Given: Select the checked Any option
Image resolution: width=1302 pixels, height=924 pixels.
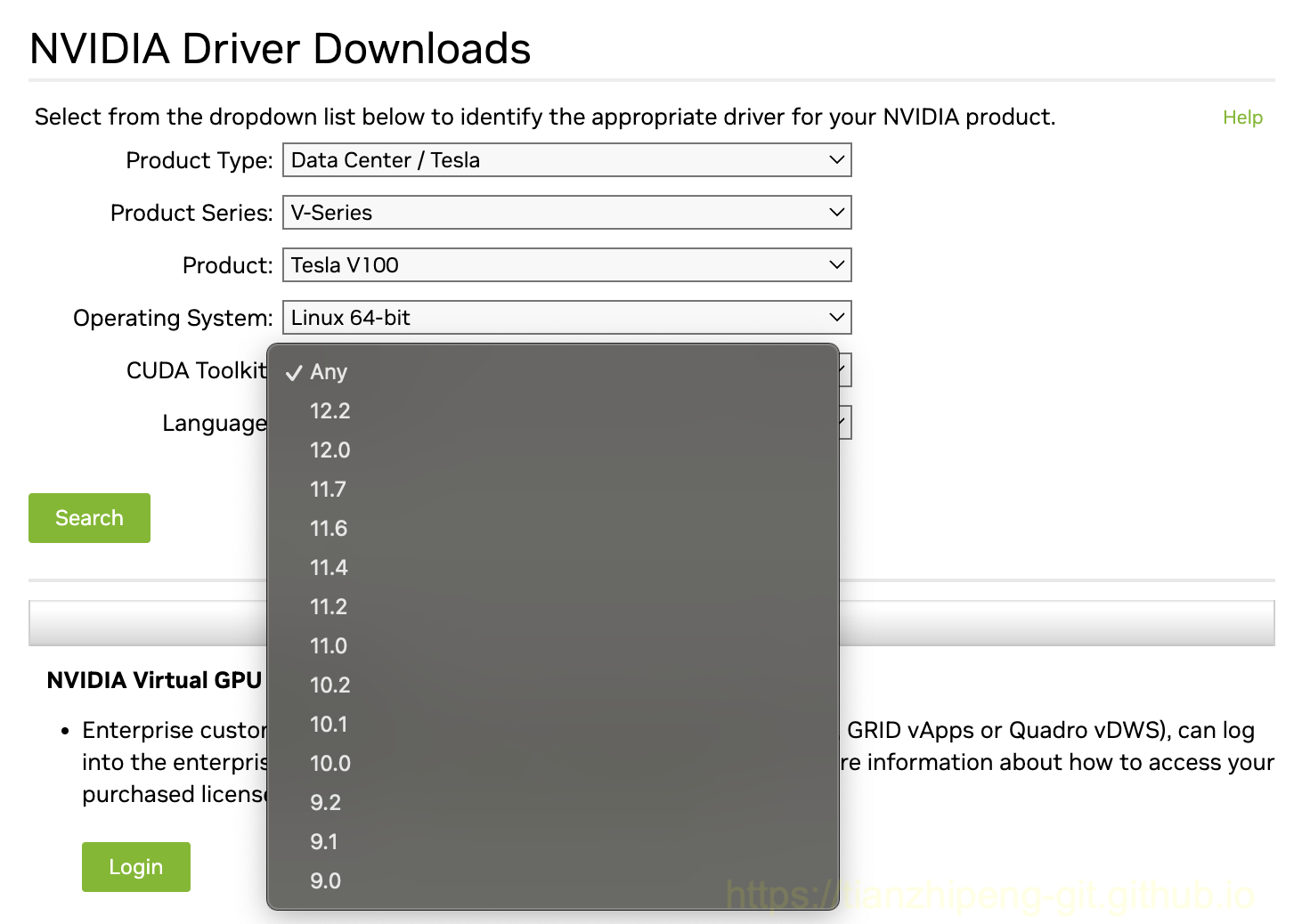Looking at the screenshot, I should [x=329, y=372].
